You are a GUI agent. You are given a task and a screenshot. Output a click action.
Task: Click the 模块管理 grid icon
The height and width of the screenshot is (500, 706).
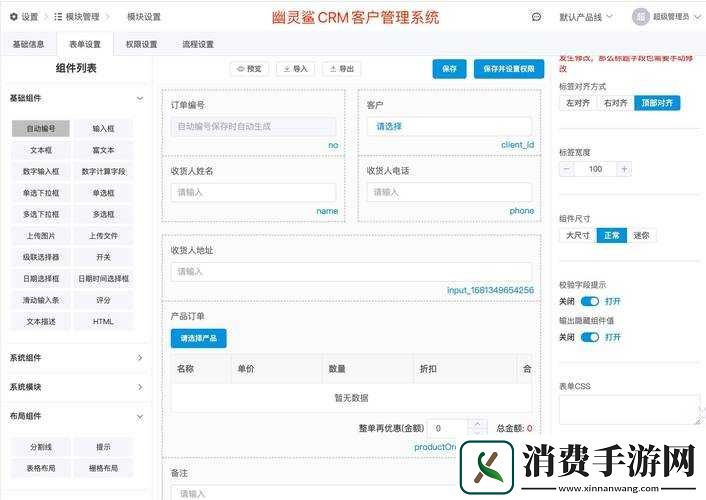(58, 17)
